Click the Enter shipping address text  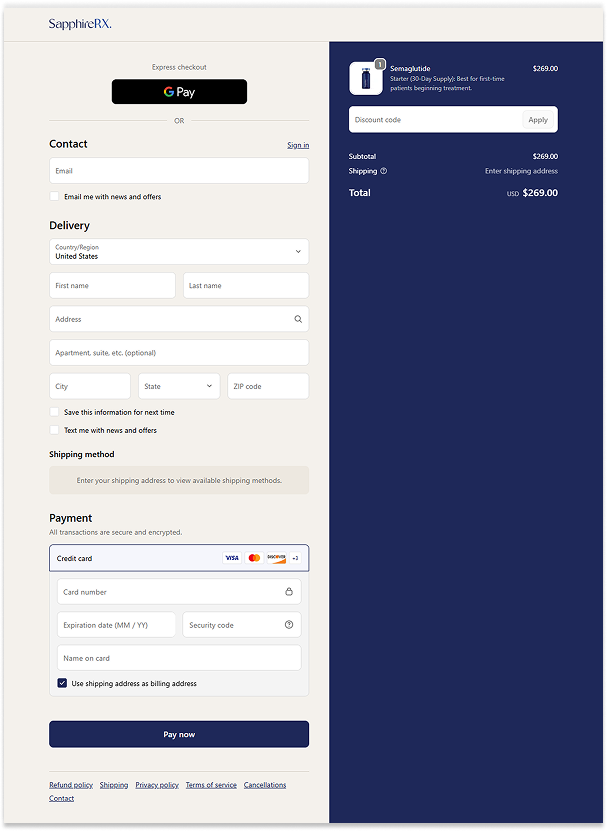[x=521, y=171]
